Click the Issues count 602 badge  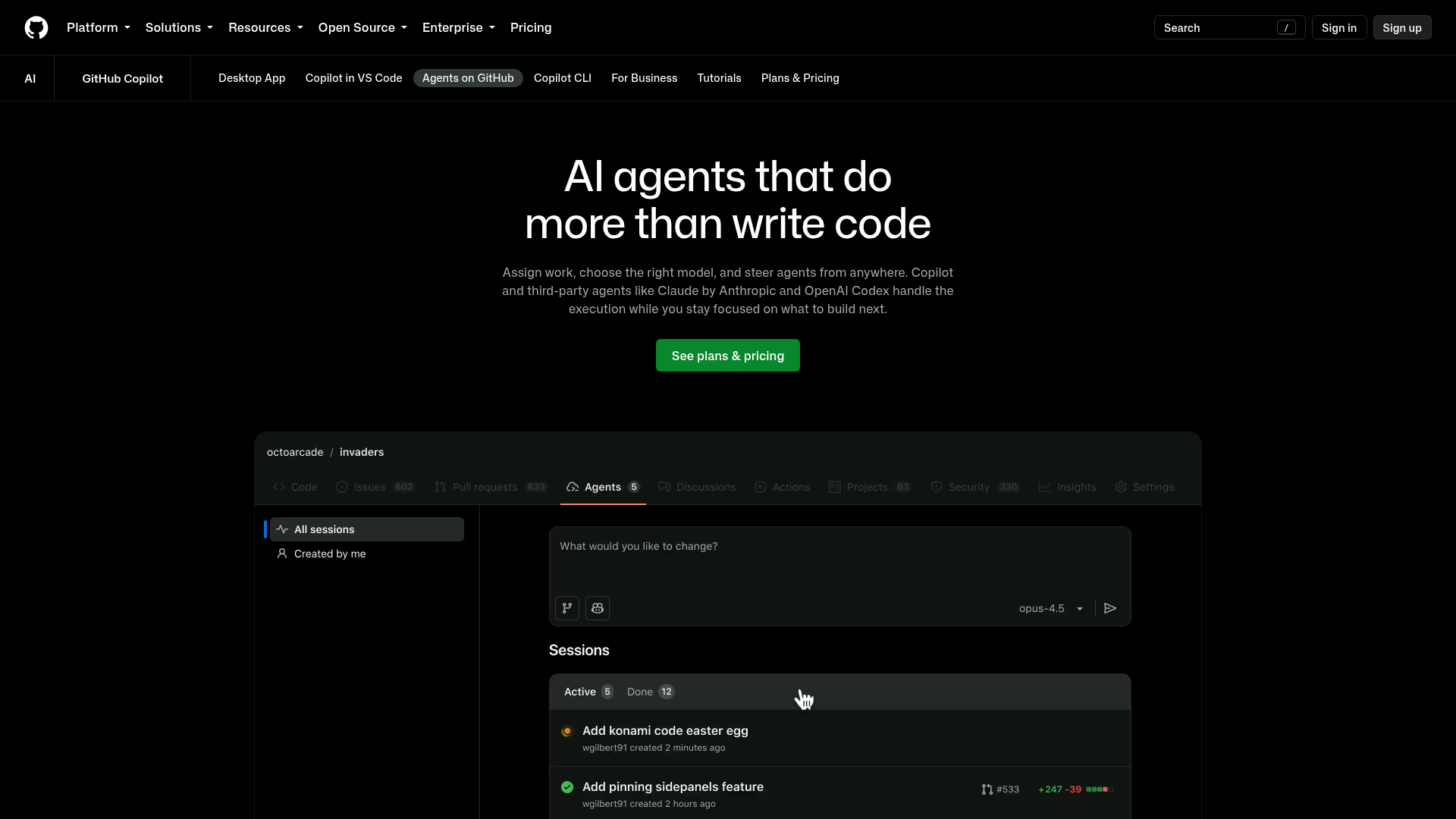point(404,487)
